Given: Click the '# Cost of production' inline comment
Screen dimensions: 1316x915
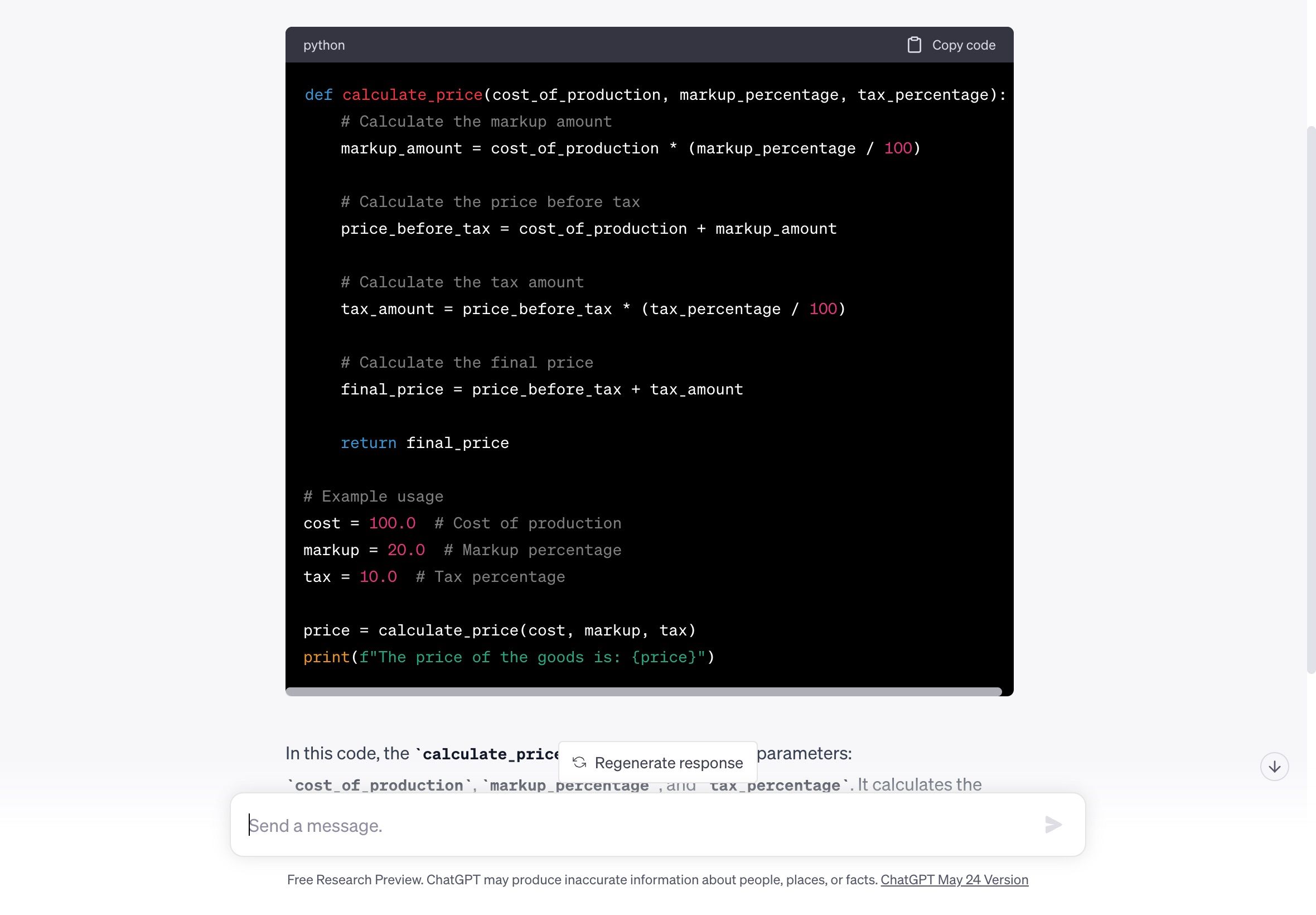Looking at the screenshot, I should [528, 523].
